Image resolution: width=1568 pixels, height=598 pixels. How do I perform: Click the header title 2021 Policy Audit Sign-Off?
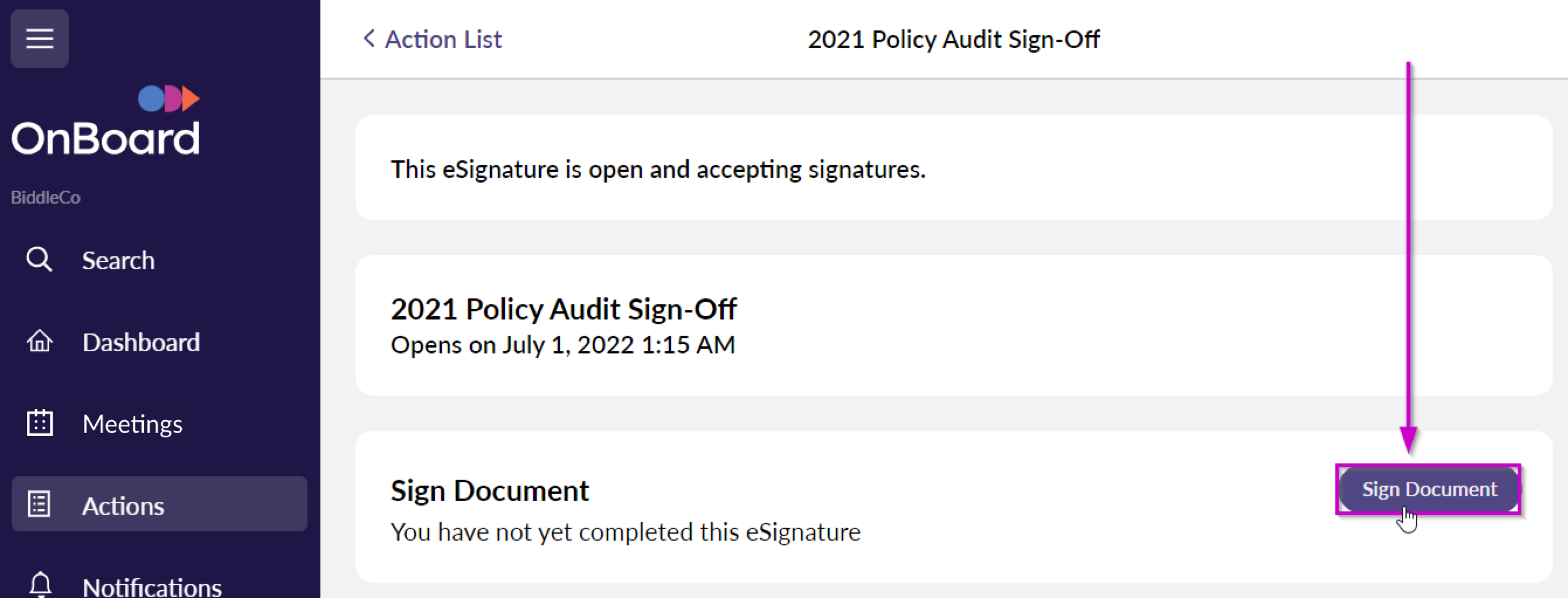pos(953,39)
